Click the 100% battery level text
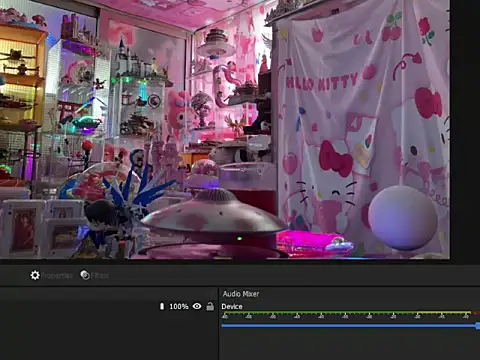This screenshot has height=360, width=480. point(179,306)
